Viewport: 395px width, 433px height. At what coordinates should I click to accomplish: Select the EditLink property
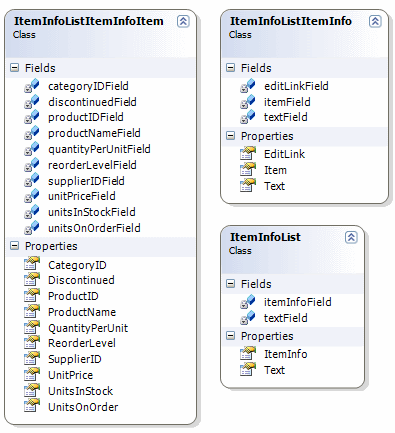(284, 154)
